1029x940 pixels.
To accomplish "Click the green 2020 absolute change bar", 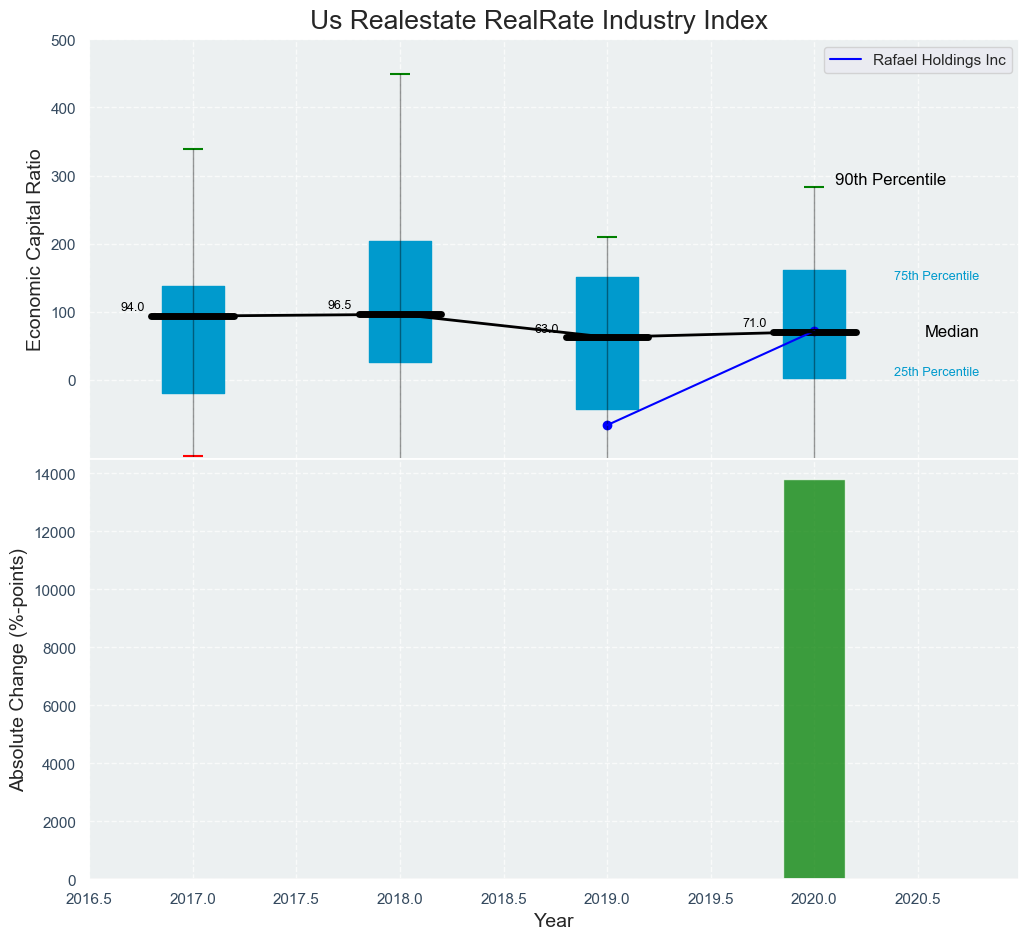I will pyautogui.click(x=814, y=680).
